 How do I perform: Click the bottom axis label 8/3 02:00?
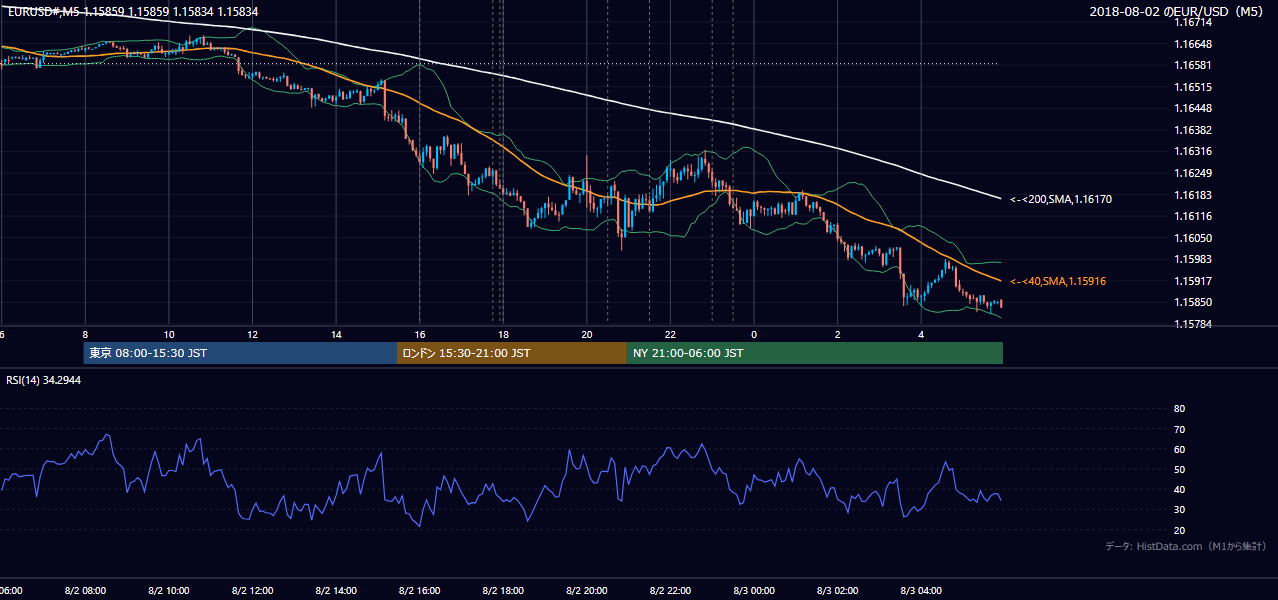click(838, 590)
